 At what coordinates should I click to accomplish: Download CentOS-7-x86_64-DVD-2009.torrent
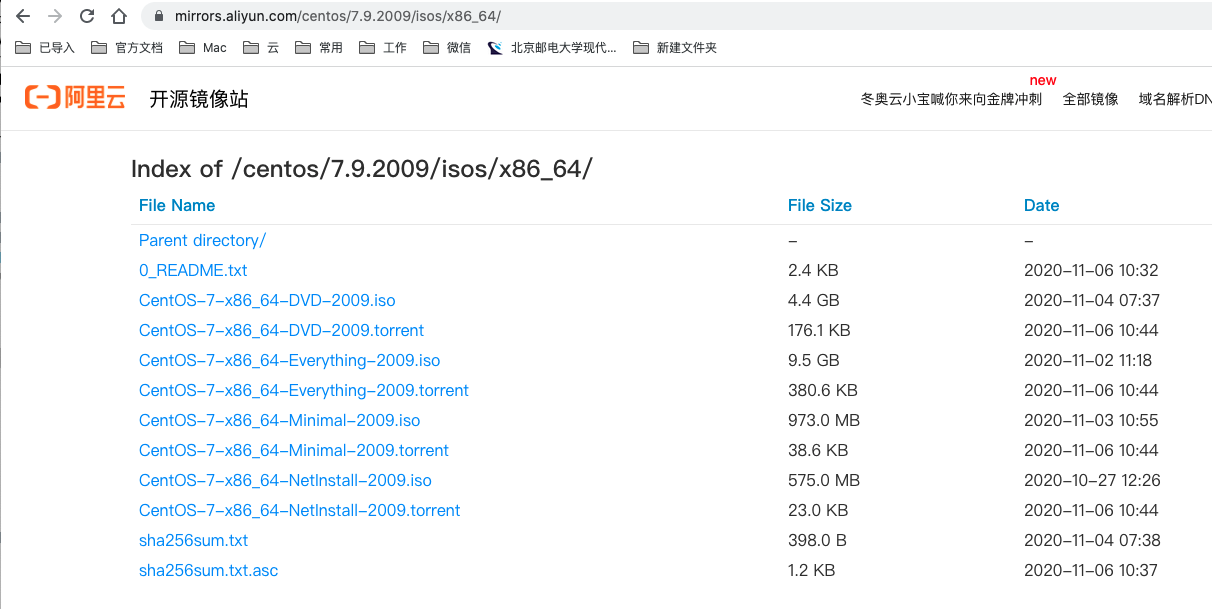(x=281, y=330)
